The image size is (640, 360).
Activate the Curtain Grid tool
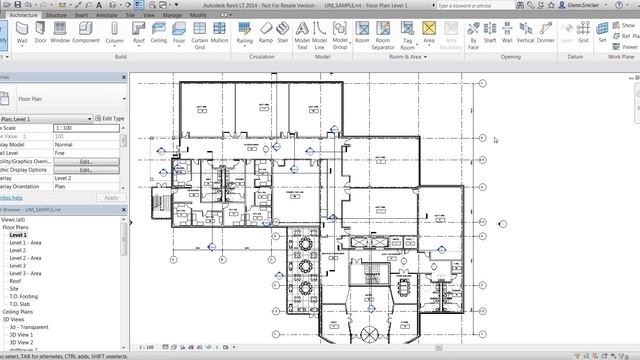tap(199, 36)
